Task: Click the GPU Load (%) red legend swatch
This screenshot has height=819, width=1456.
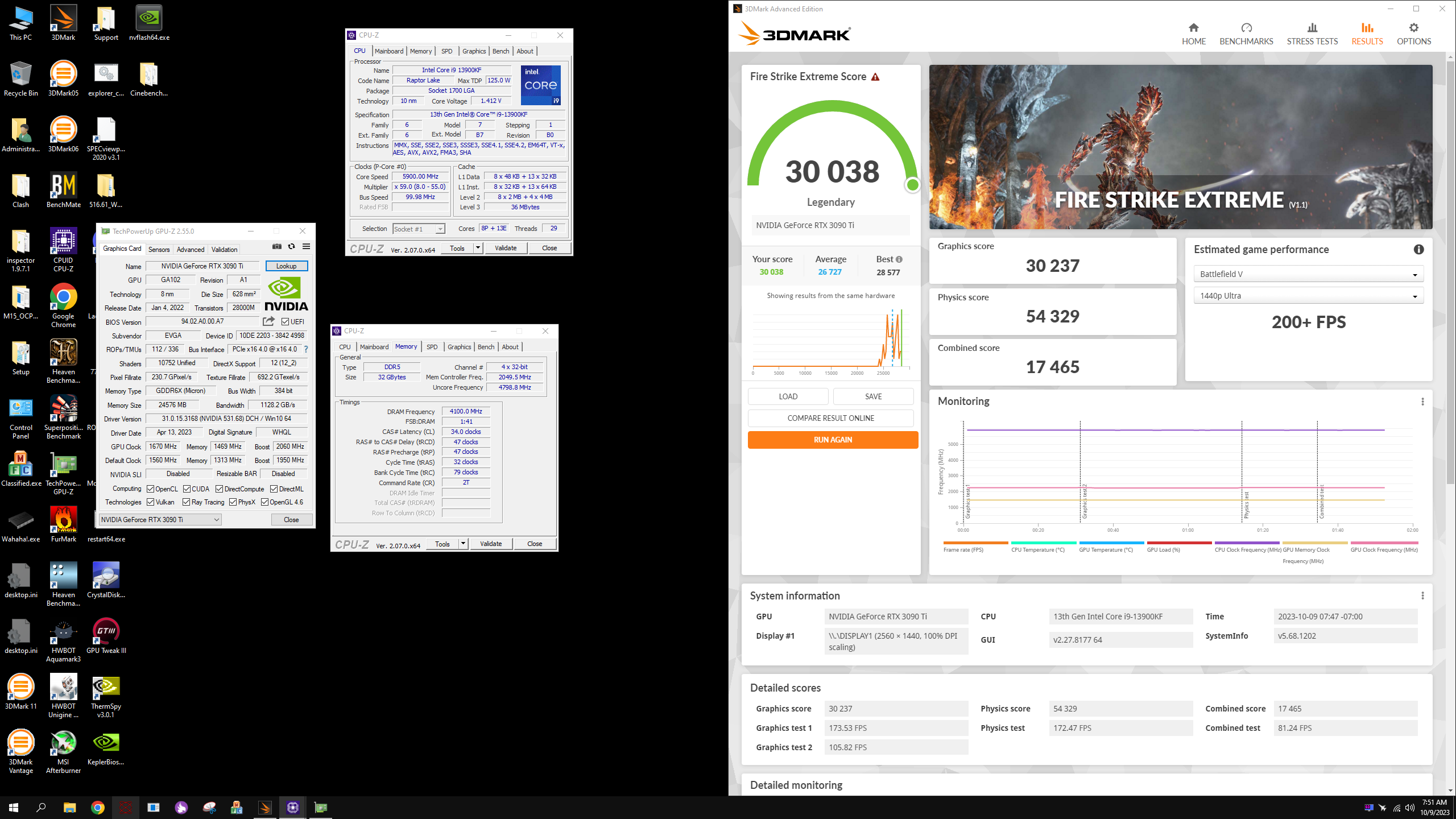Action: point(1179,543)
